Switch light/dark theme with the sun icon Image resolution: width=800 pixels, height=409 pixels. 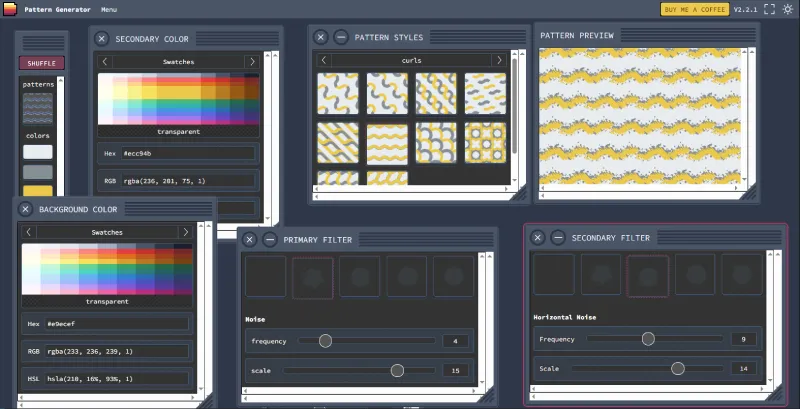tap(787, 9)
